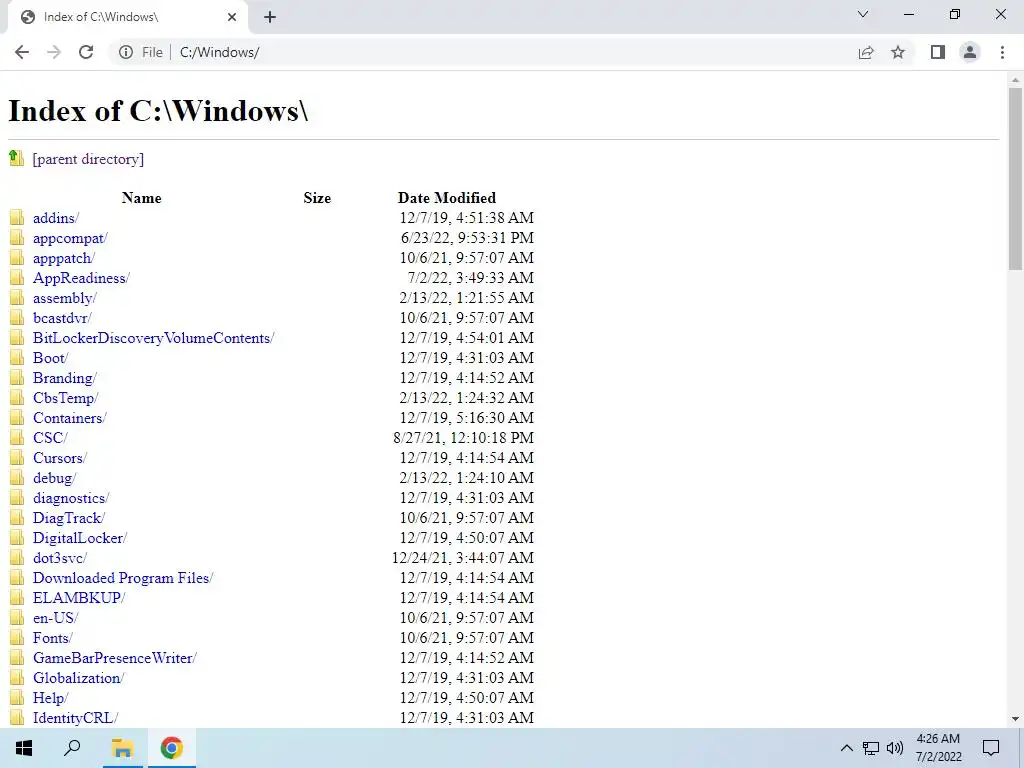Go back using the browser back arrow
Screen dimensions: 1024x768
22,52
